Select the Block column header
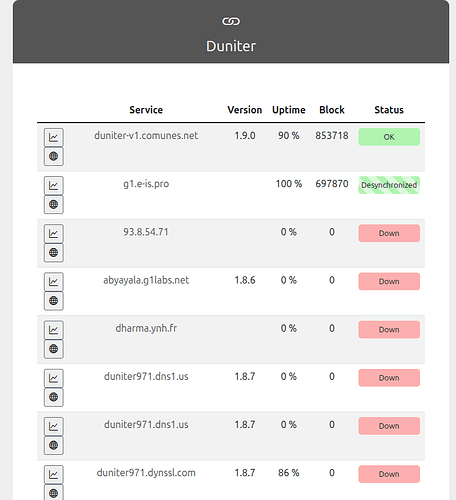The image size is (456, 500). click(x=332, y=110)
